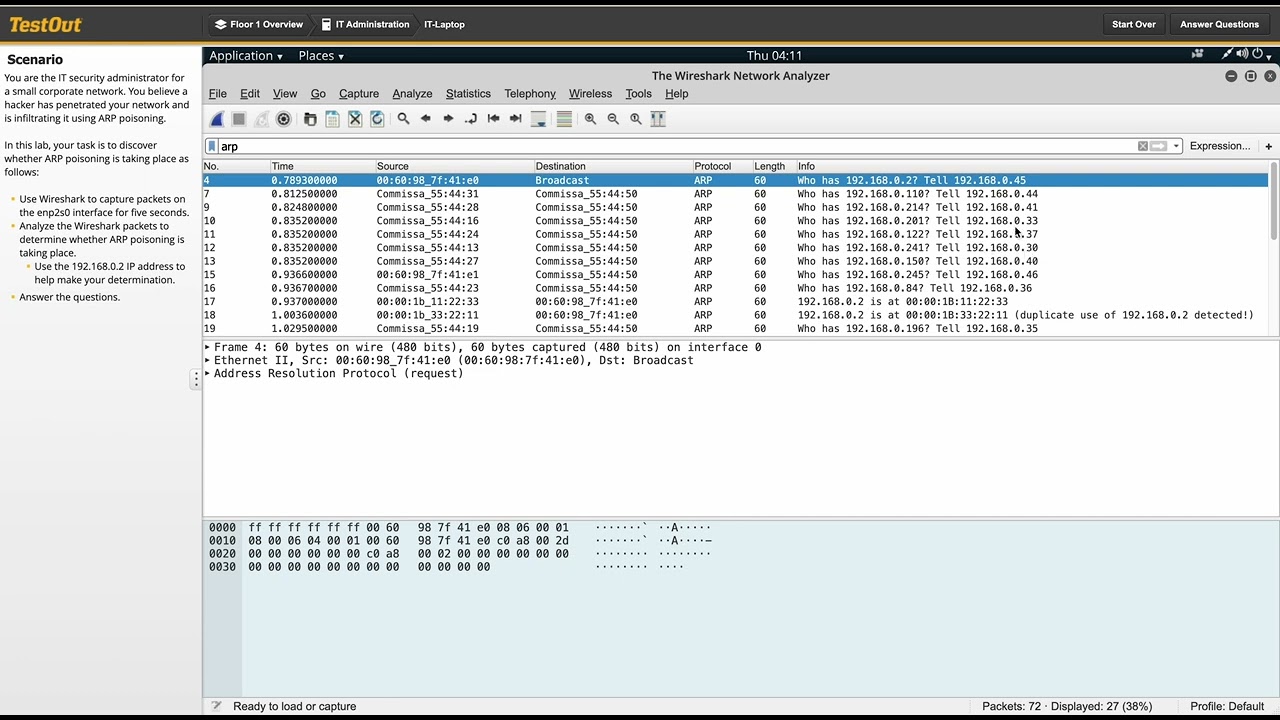Save this capture file icon
The width and height of the screenshot is (1280, 720).
332,119
